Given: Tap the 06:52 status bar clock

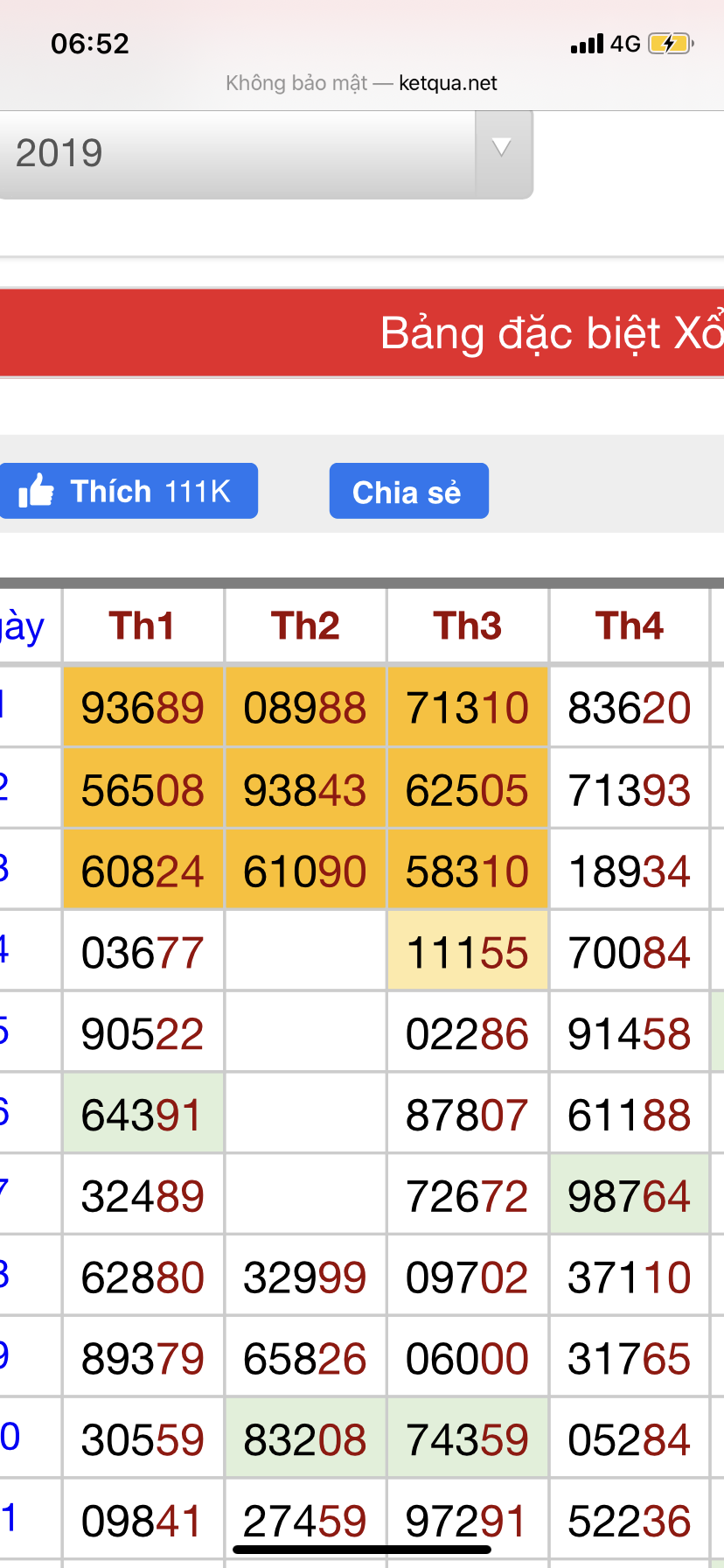Looking at the screenshot, I should (90, 44).
